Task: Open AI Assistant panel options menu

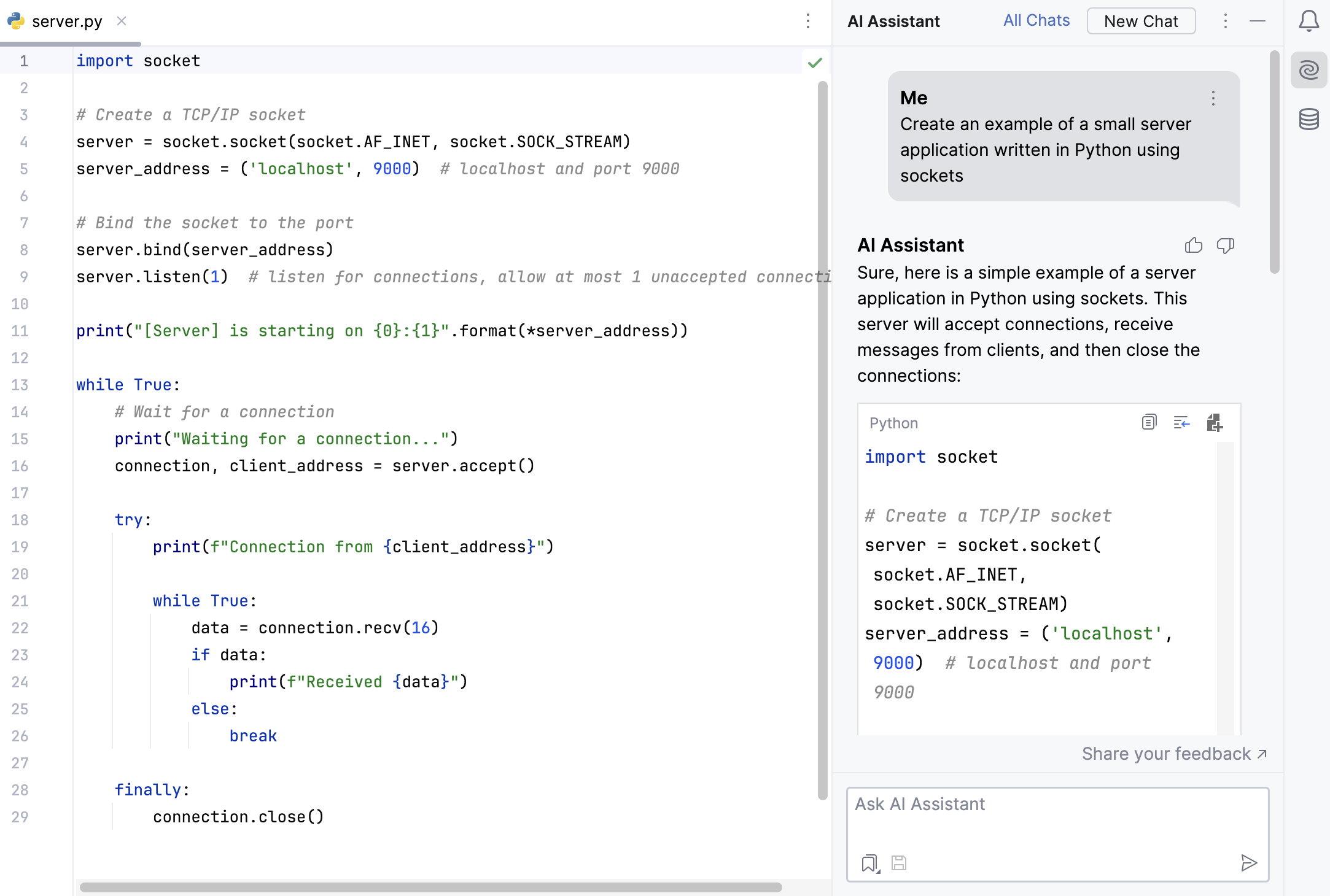Action: (x=1225, y=21)
